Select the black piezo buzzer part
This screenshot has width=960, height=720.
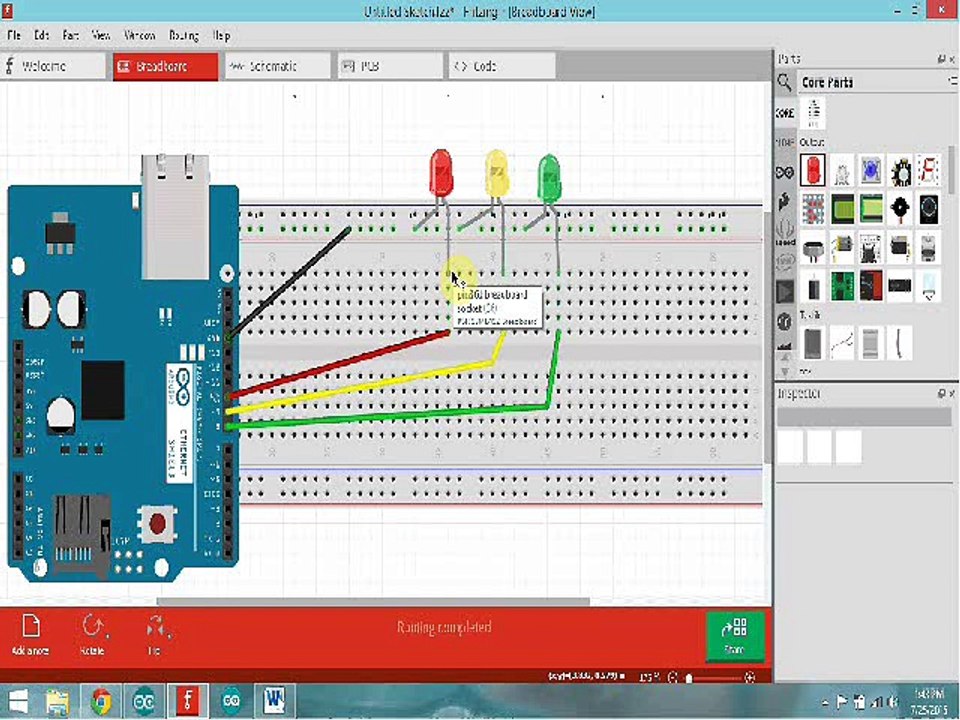point(899,209)
